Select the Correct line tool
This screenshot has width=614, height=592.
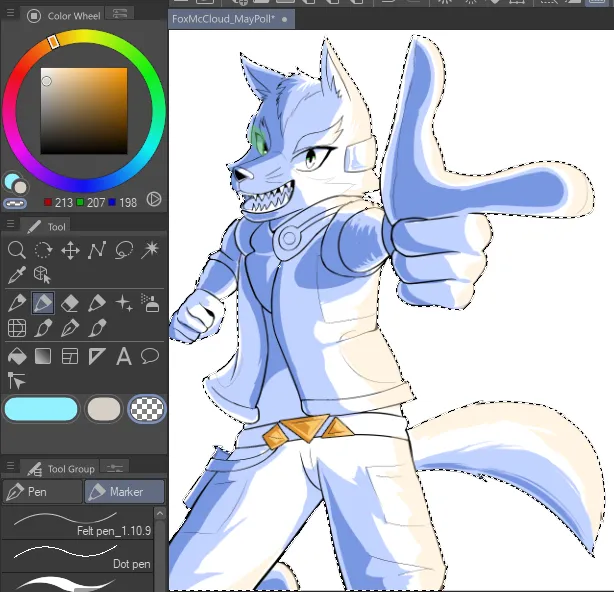(x=16, y=381)
